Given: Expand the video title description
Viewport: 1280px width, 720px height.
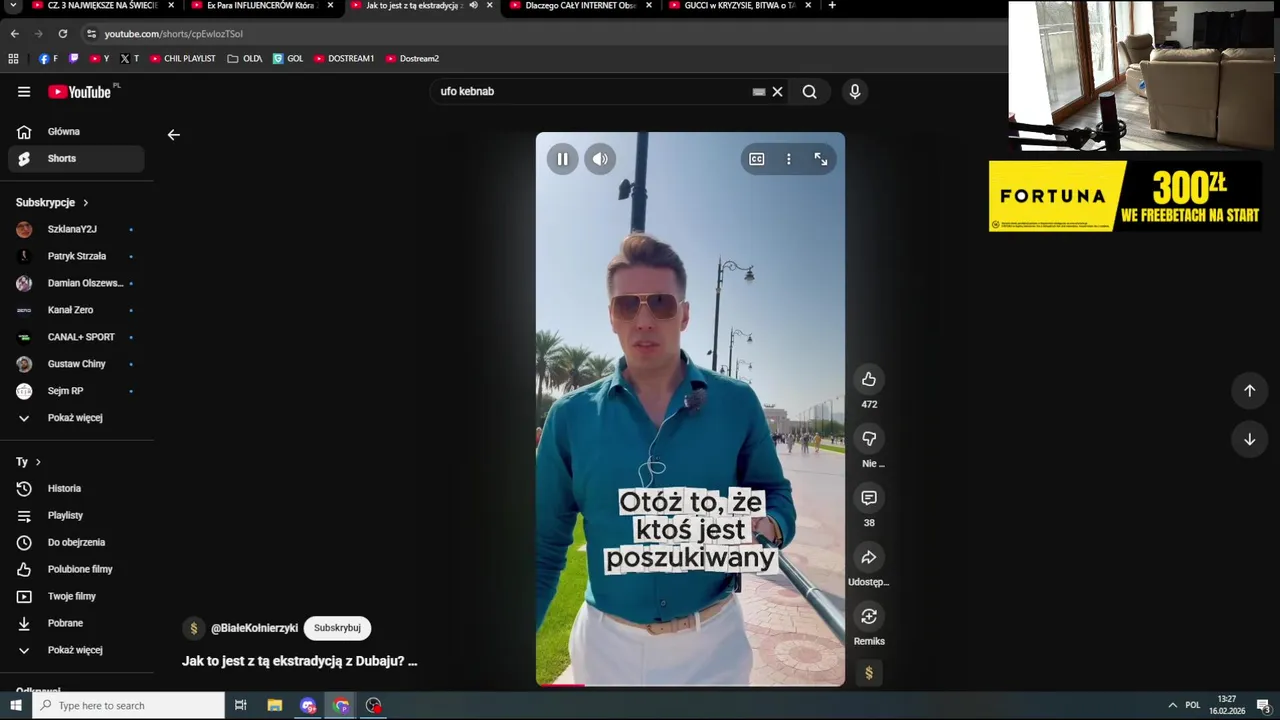Looking at the screenshot, I should click(x=299, y=661).
